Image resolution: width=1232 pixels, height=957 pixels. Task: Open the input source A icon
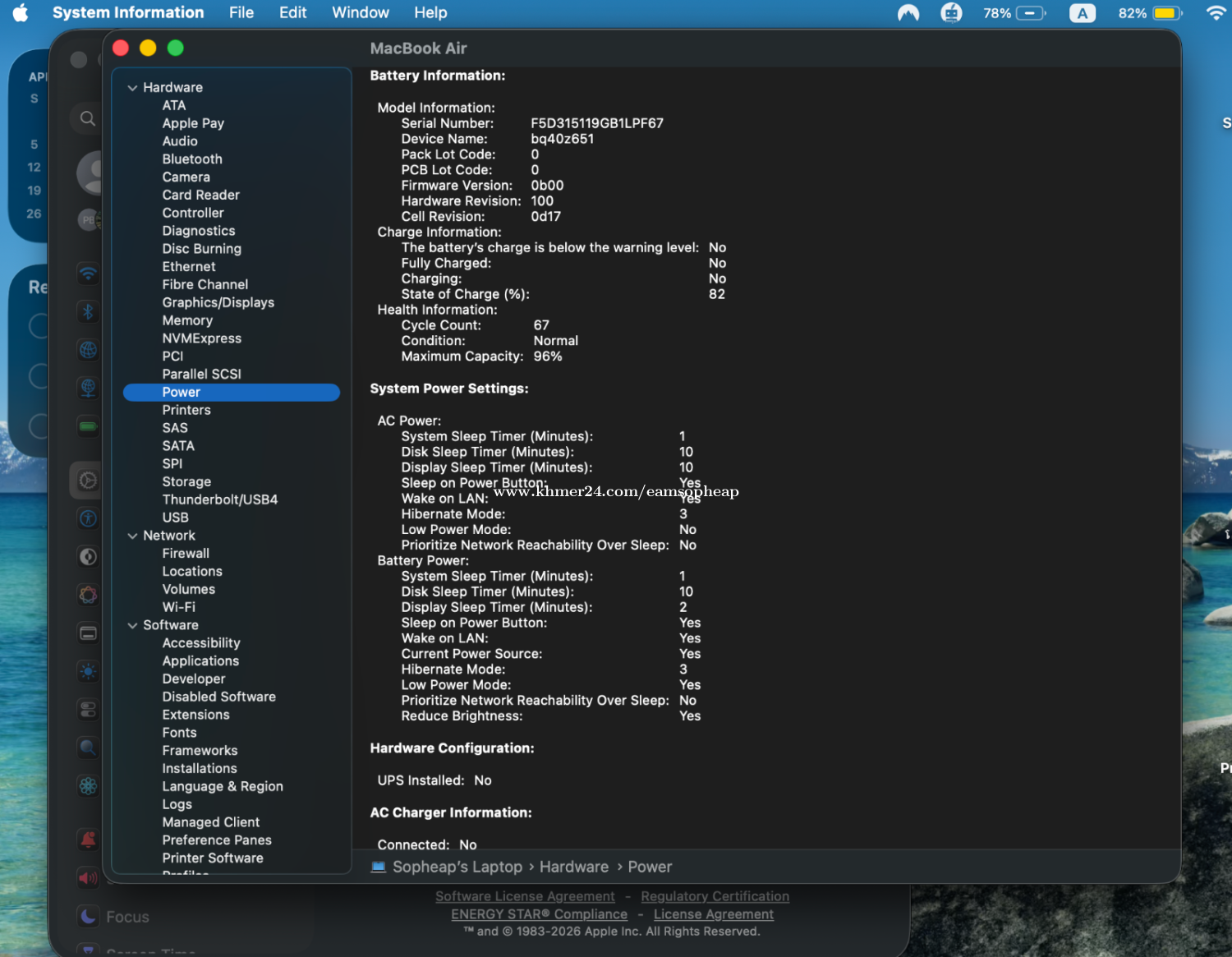tap(1083, 13)
